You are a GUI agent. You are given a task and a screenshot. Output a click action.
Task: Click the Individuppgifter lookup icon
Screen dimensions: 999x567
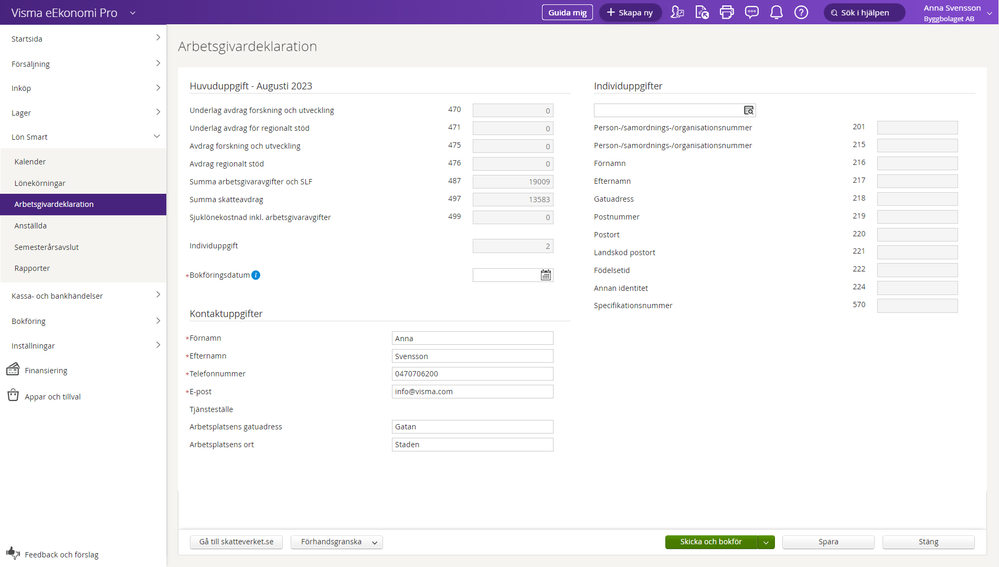point(748,110)
